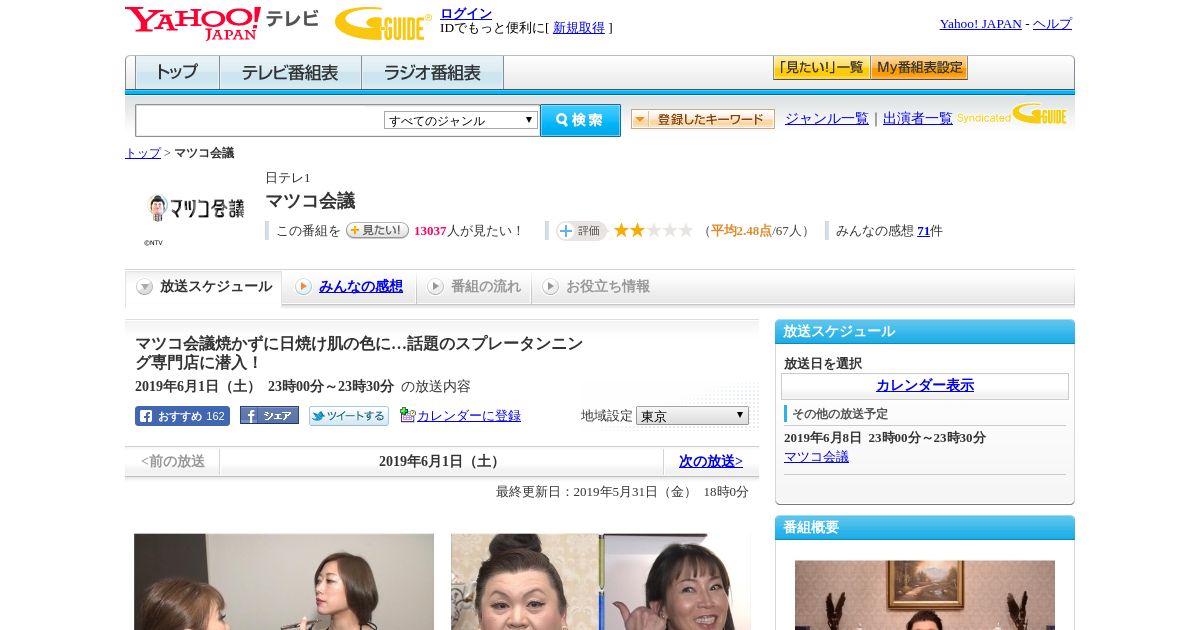Screen dimensions: 1200x630
Task: Click the 2019年6月8日 schedule entry text
Action: (x=885, y=438)
